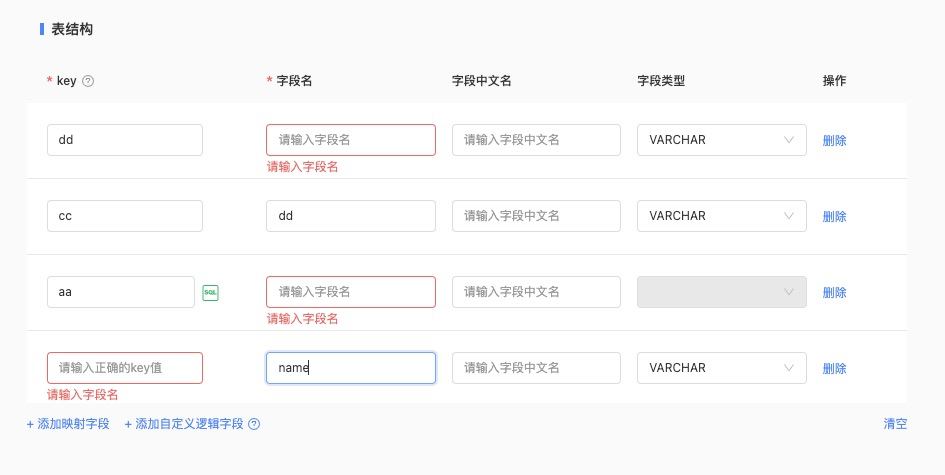Click 清空 to clear all rows
This screenshot has height=475, width=945.
895,424
